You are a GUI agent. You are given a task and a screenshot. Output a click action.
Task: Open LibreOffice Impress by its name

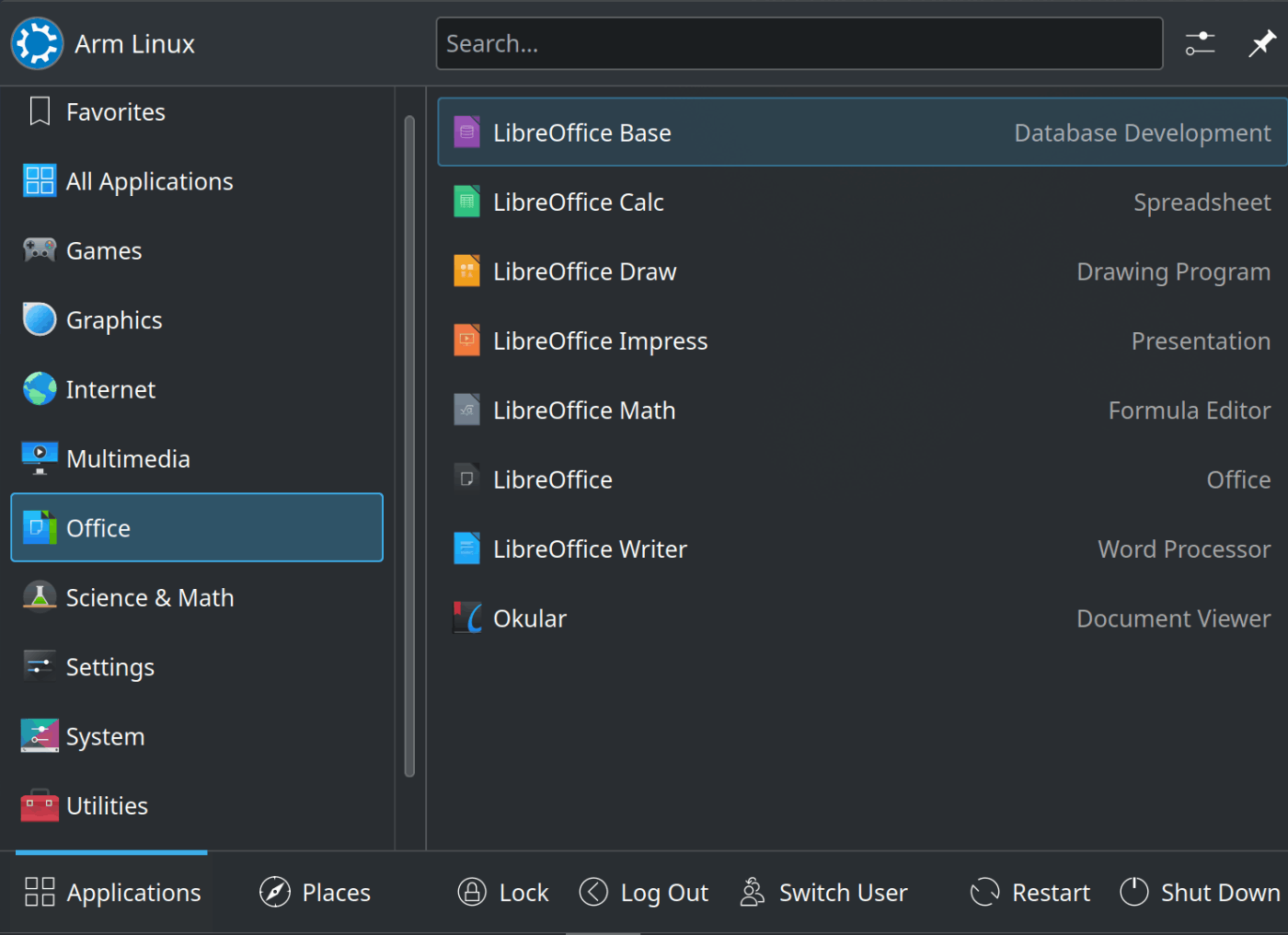coord(600,341)
